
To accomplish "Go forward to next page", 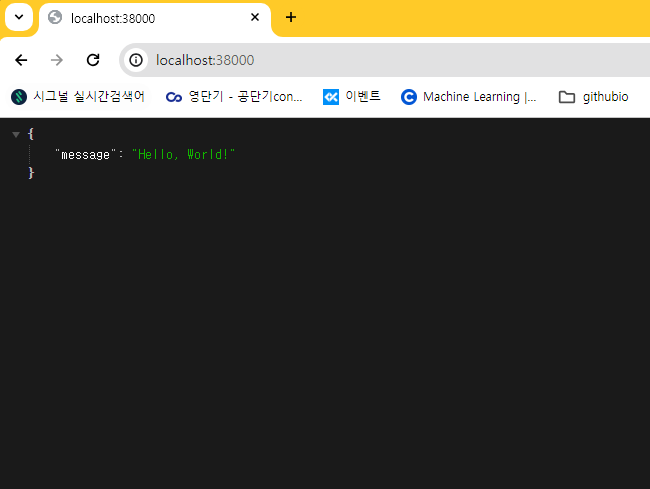I will pyautogui.click(x=57, y=60).
